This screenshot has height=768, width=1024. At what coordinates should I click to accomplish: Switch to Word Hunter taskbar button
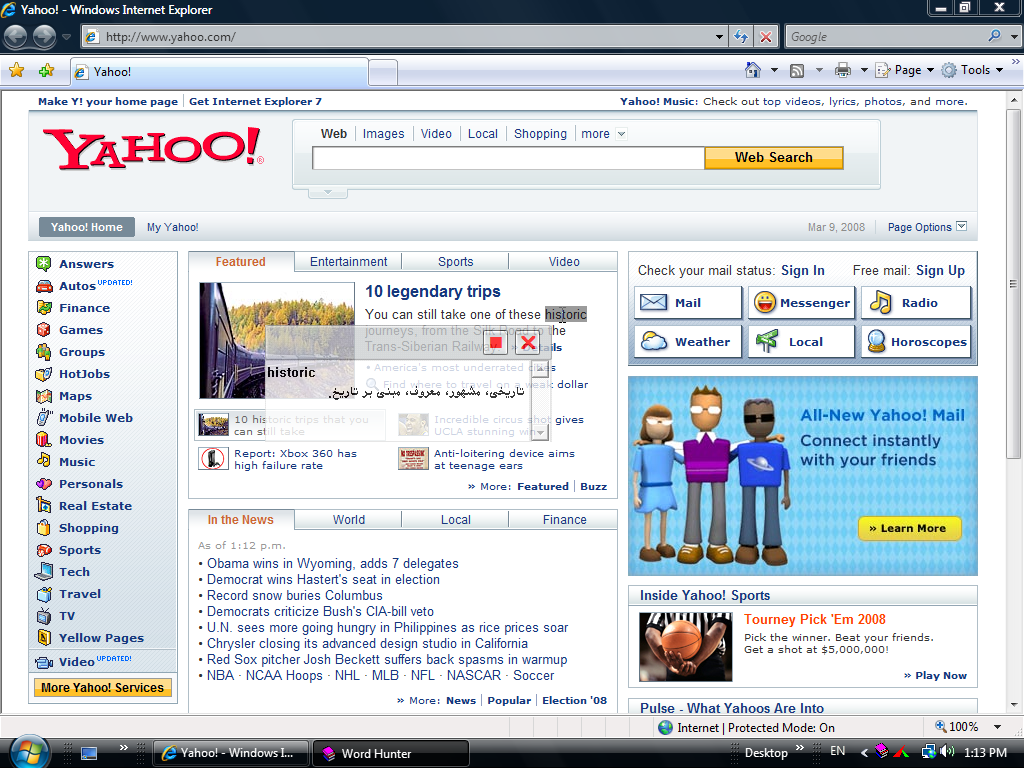(x=391, y=753)
